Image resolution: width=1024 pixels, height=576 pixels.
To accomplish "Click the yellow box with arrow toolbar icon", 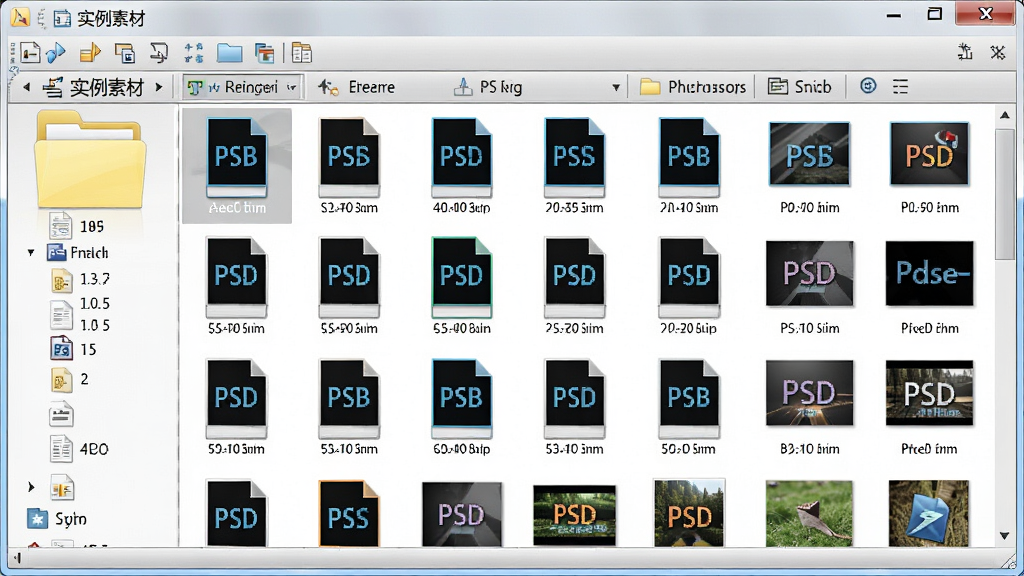I will [x=89, y=53].
